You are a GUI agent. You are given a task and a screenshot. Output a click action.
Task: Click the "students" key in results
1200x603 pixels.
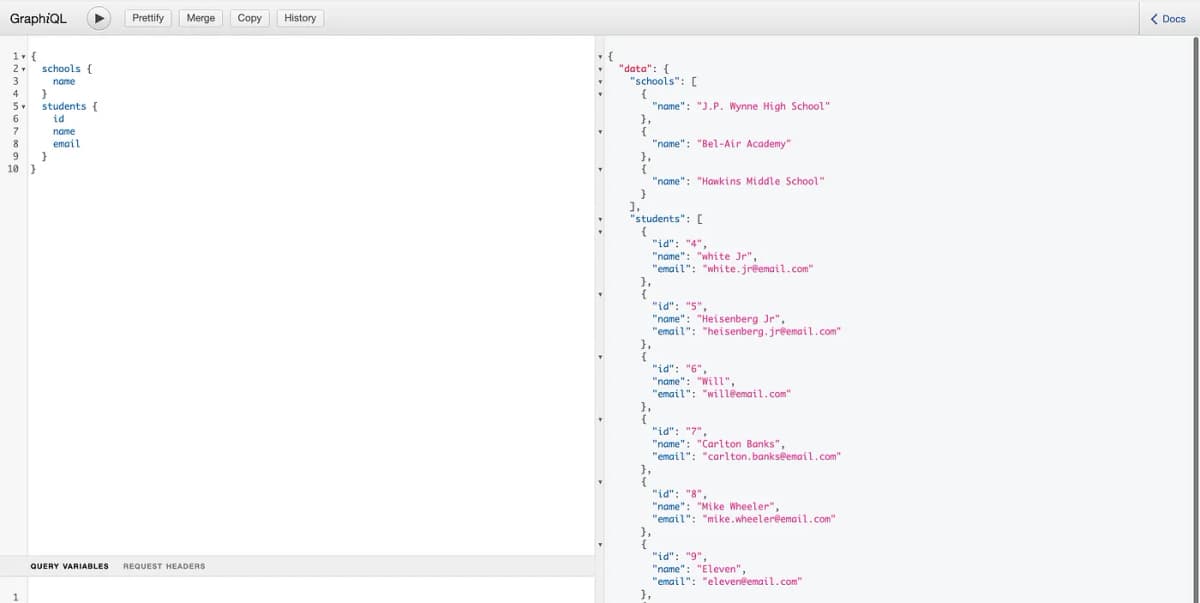(x=658, y=219)
